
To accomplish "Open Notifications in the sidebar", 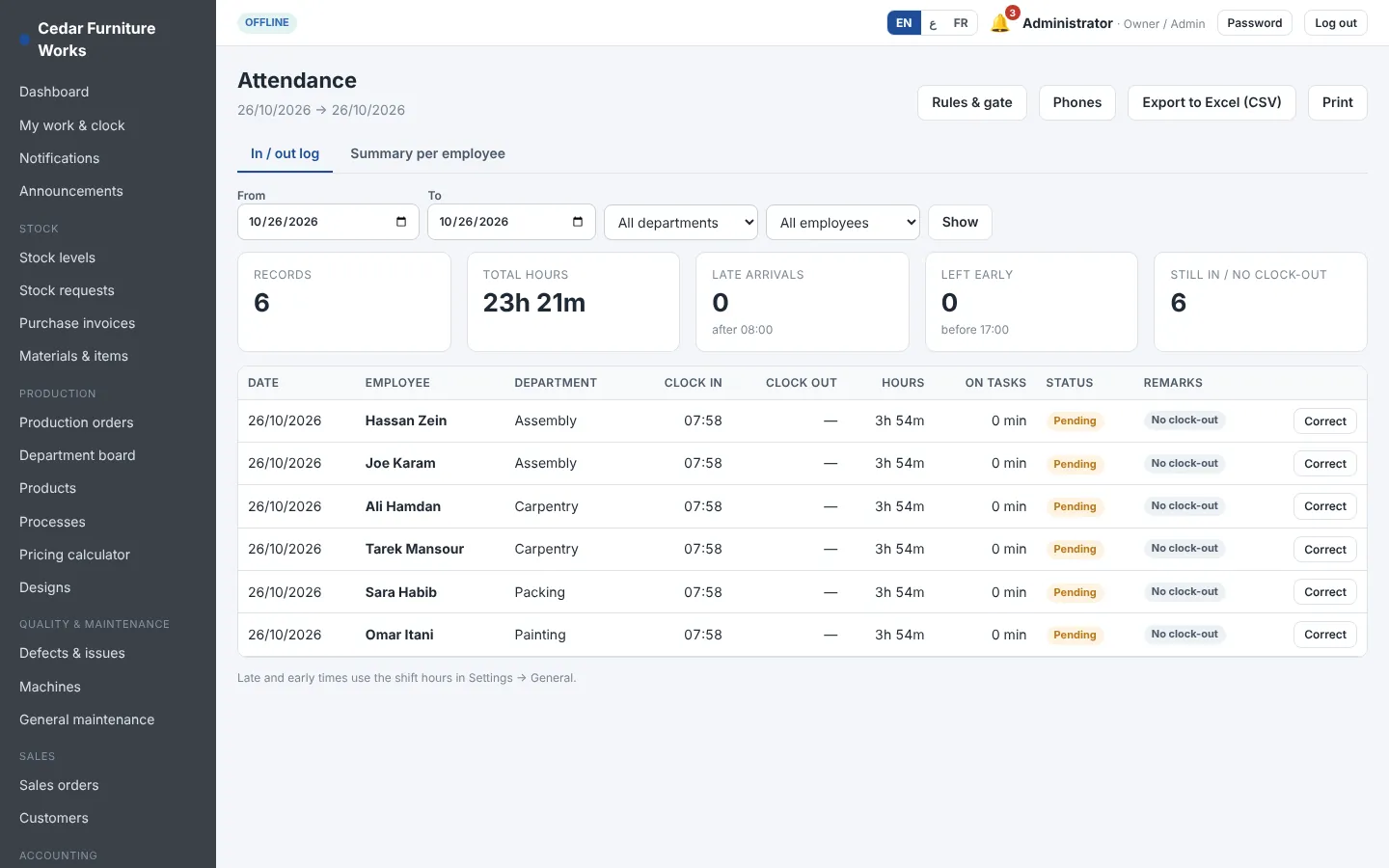I will coord(108,158).
